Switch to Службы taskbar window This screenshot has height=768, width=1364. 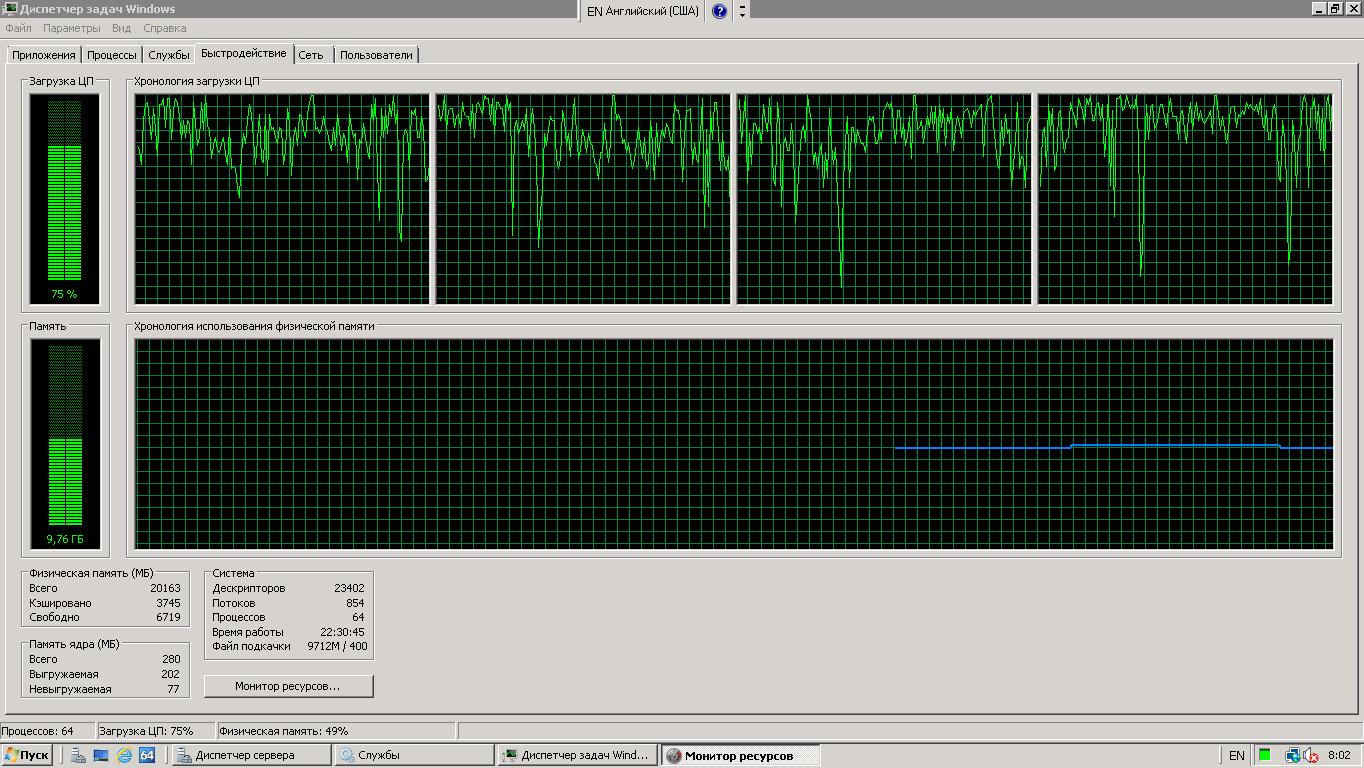pos(413,755)
